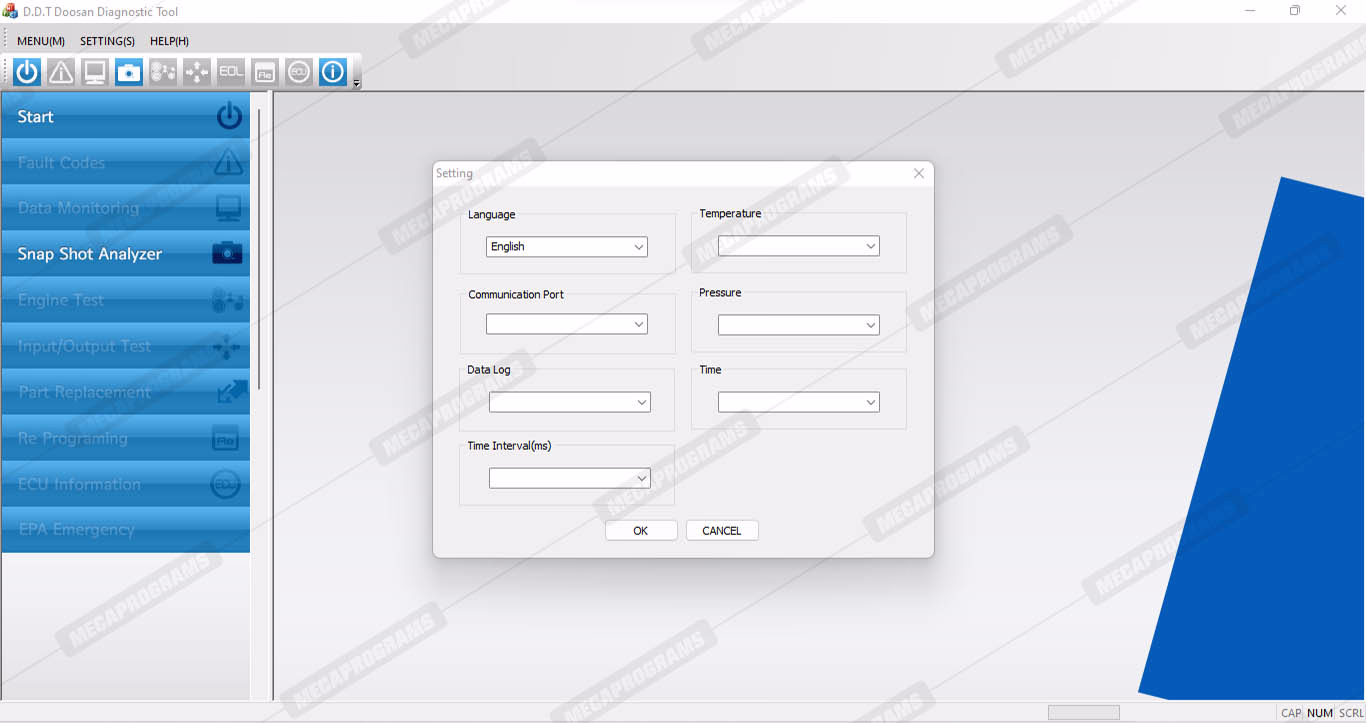Expand the toolbar overflow arrow

357,83
